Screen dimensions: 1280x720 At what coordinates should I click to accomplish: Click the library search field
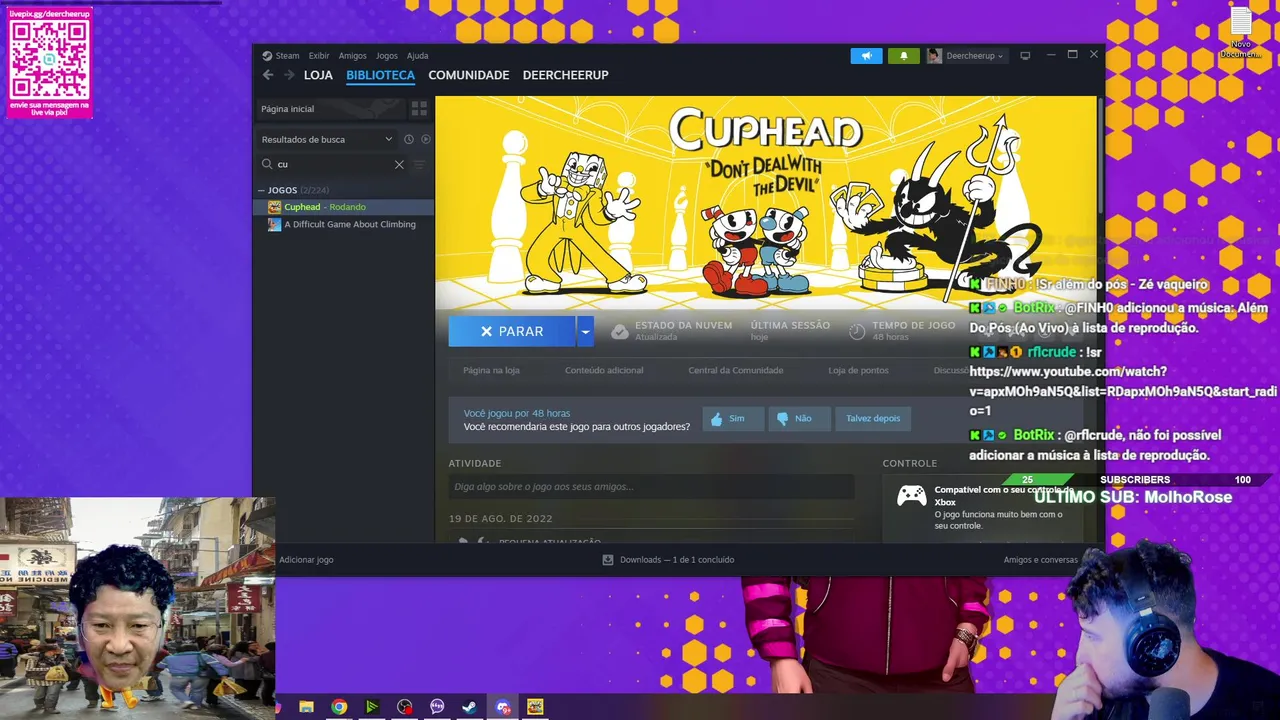pyautogui.click(x=332, y=164)
